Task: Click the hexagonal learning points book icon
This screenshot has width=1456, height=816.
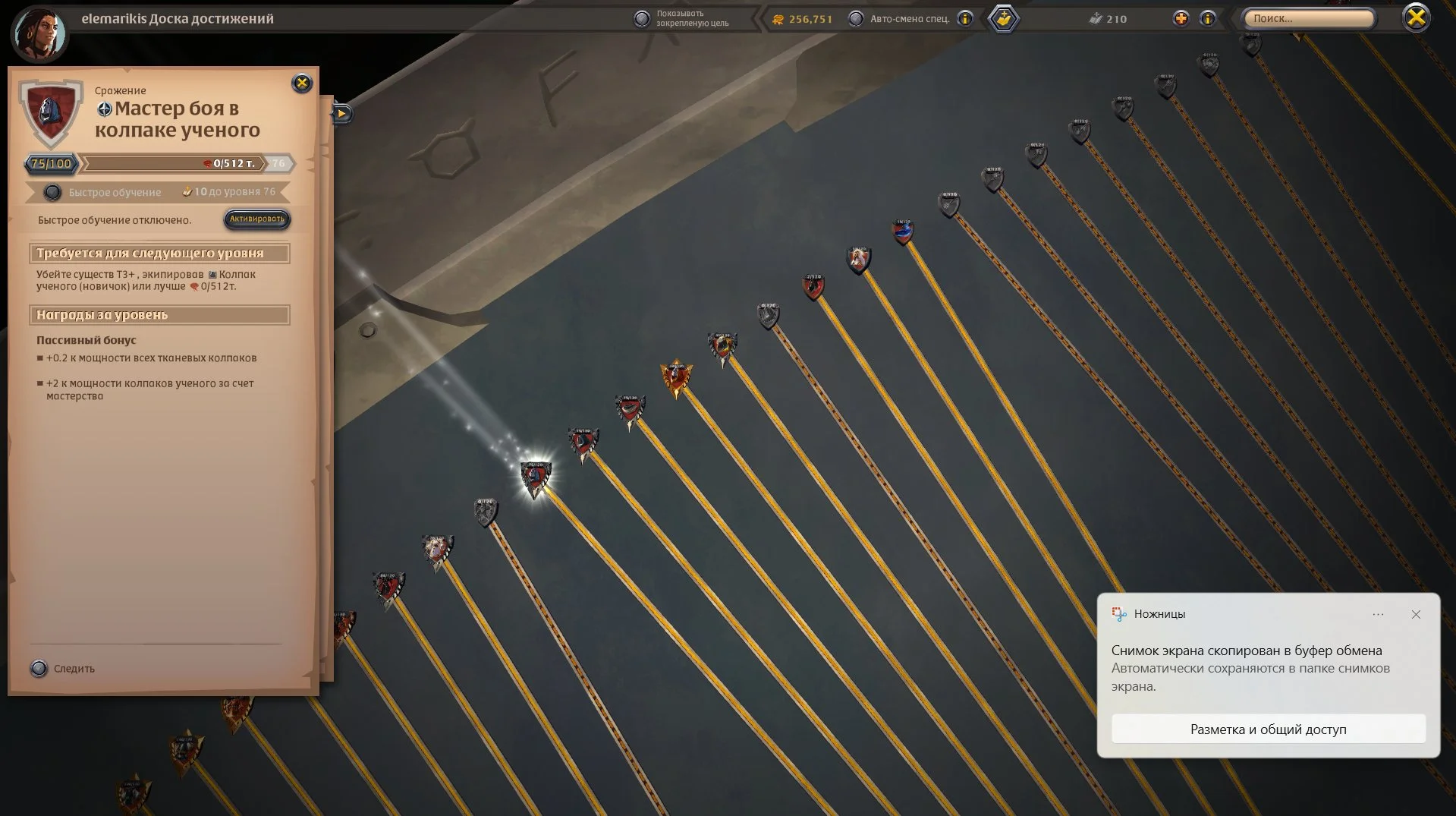Action: click(x=1004, y=19)
